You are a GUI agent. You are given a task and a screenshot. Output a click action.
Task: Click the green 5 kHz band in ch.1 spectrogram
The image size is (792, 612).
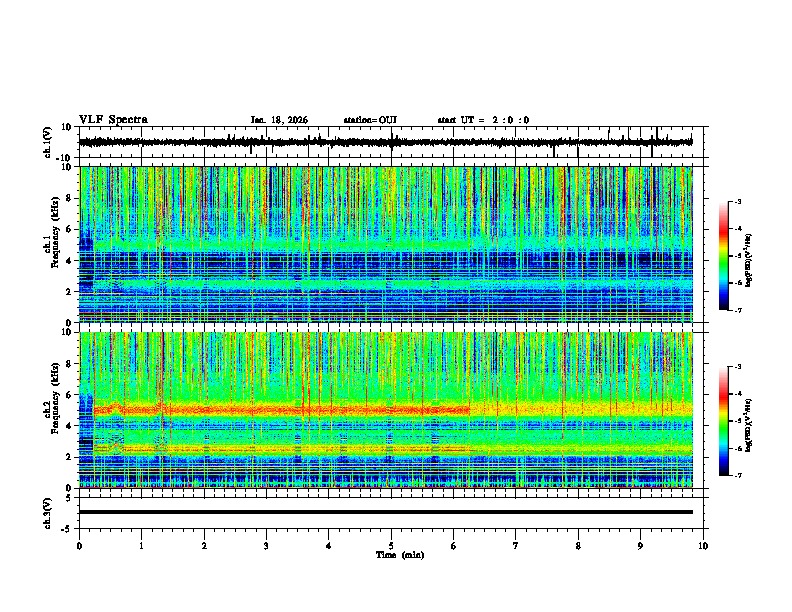(283, 245)
